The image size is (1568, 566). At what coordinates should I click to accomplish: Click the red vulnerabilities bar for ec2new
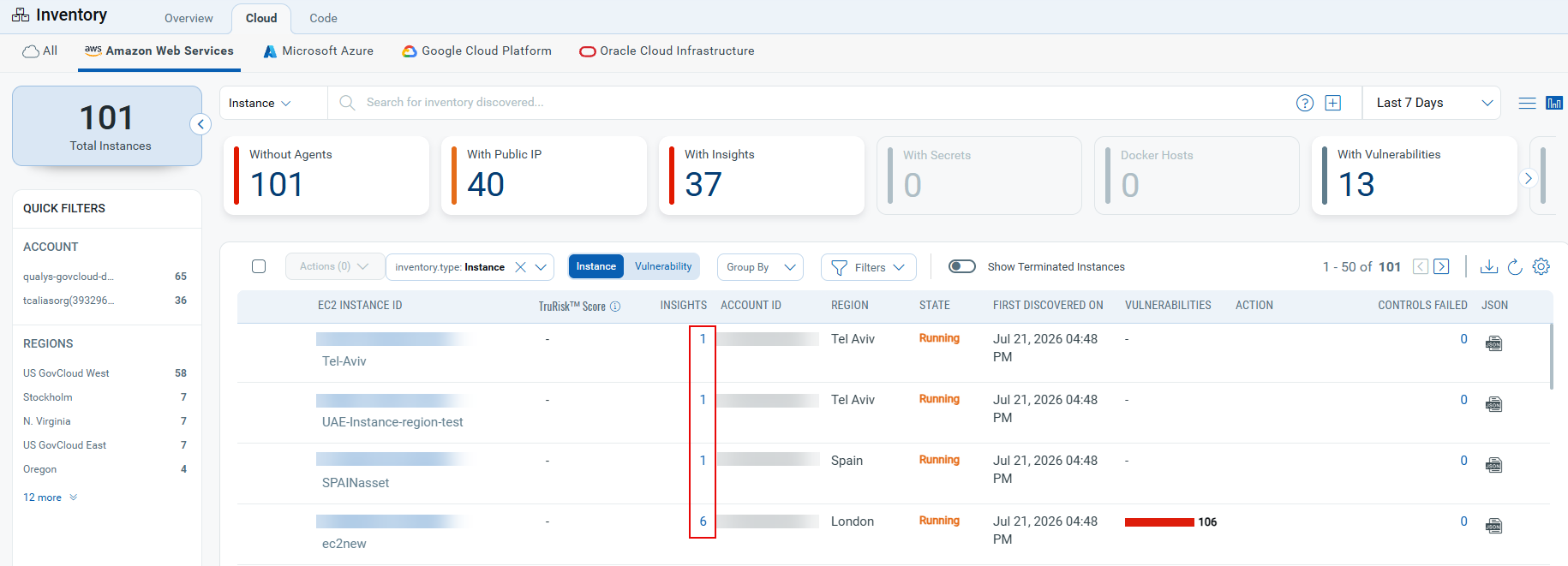click(x=1159, y=522)
